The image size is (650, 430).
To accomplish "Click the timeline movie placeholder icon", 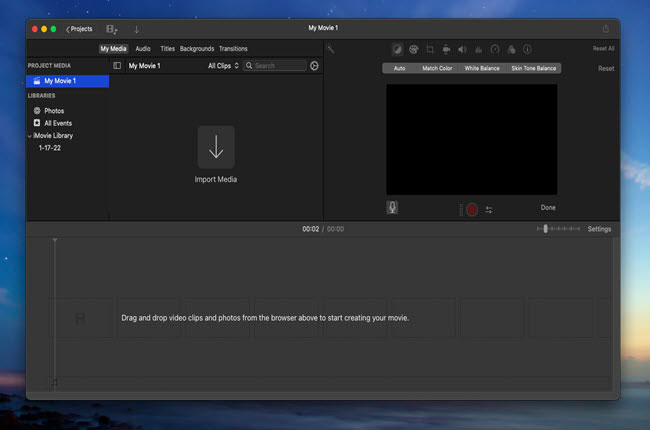I will [x=80, y=318].
